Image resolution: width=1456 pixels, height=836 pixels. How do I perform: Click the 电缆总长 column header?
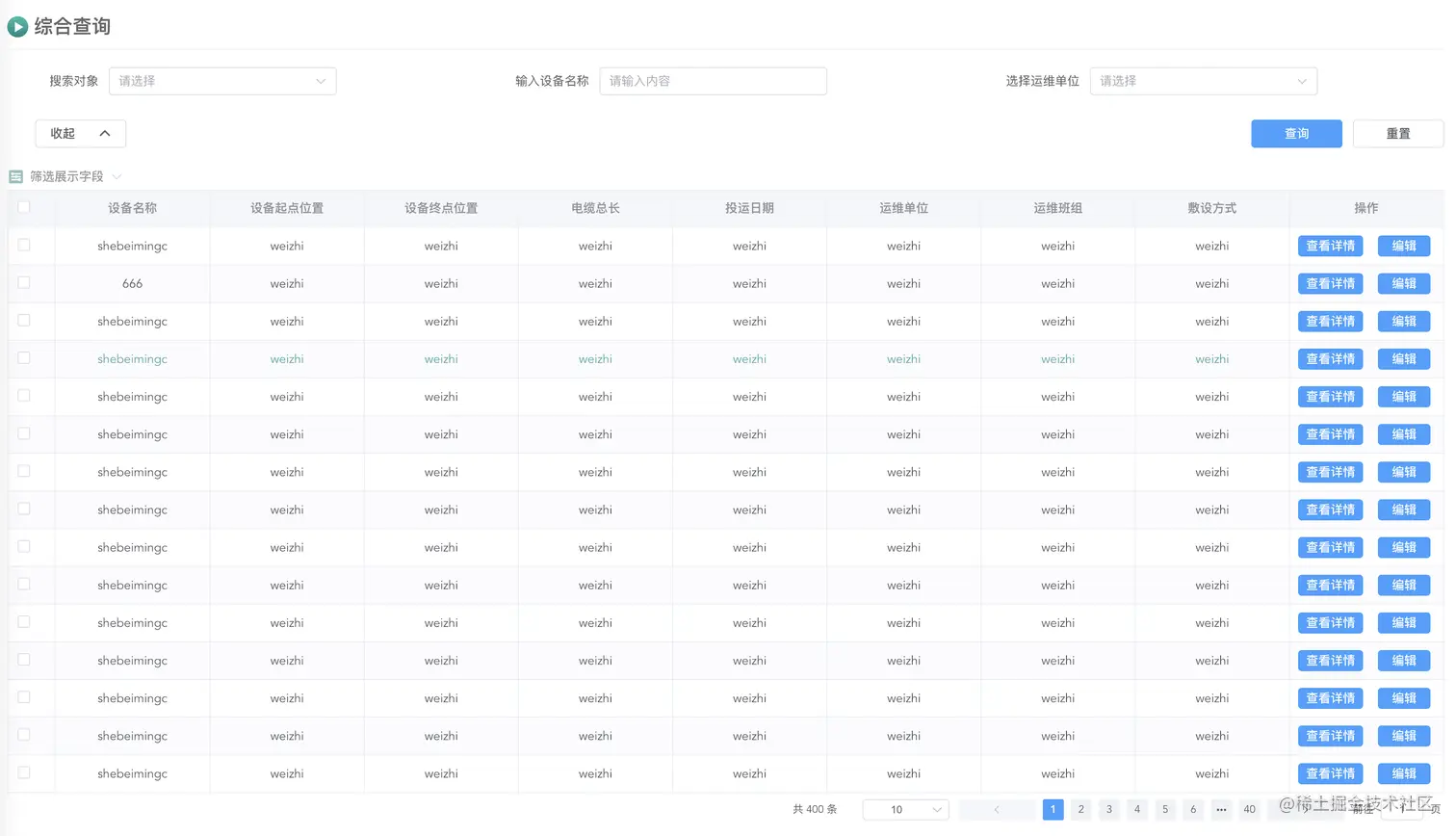point(595,208)
